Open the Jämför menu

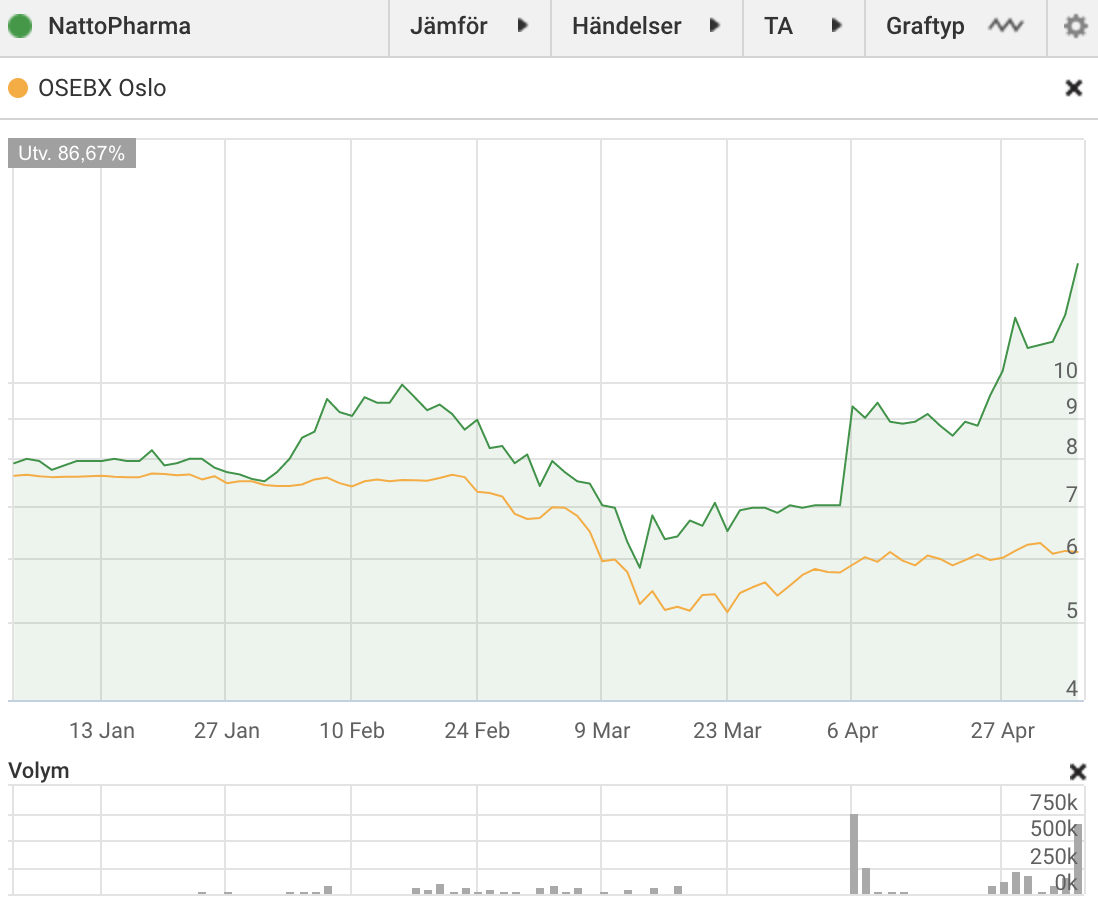pos(470,27)
